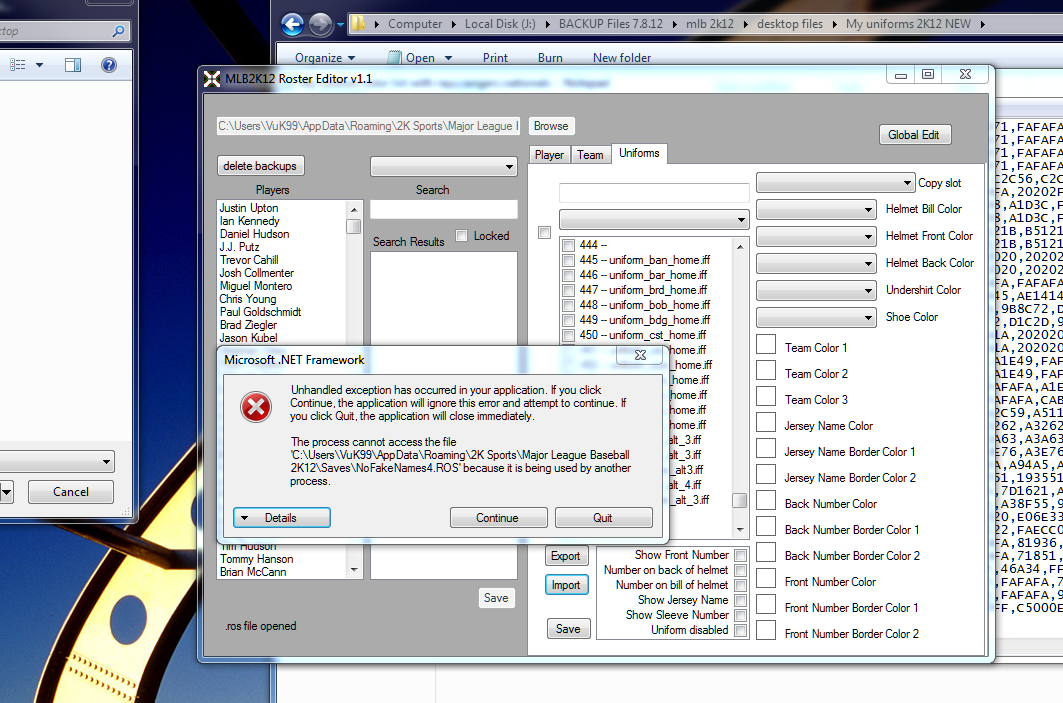1063x703 pixels.
Task: Select the Uniforms tab
Action: (x=639, y=153)
